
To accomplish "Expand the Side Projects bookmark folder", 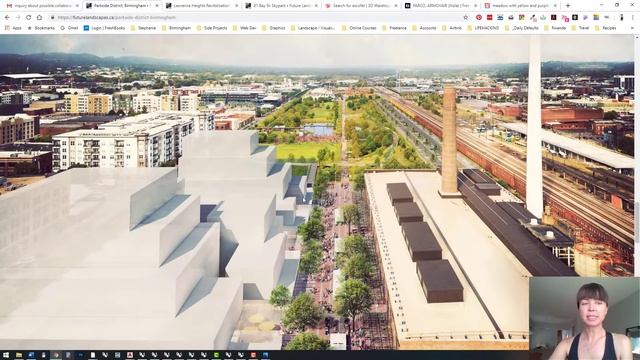I will (x=212, y=28).
